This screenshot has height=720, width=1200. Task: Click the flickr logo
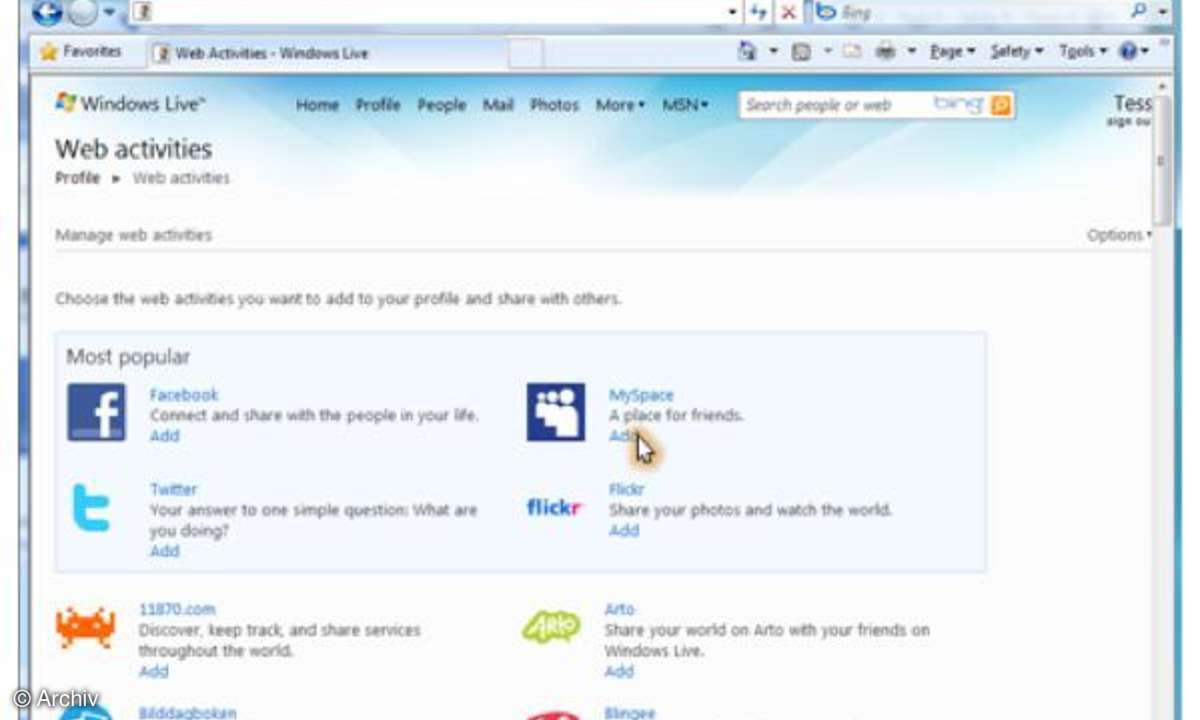coord(554,508)
